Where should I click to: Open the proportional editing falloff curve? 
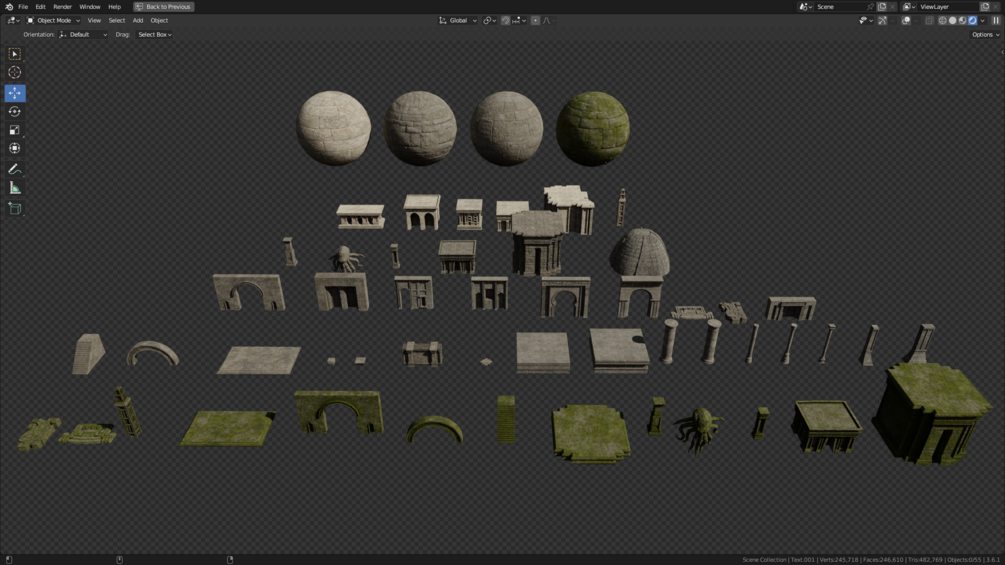click(x=548, y=20)
